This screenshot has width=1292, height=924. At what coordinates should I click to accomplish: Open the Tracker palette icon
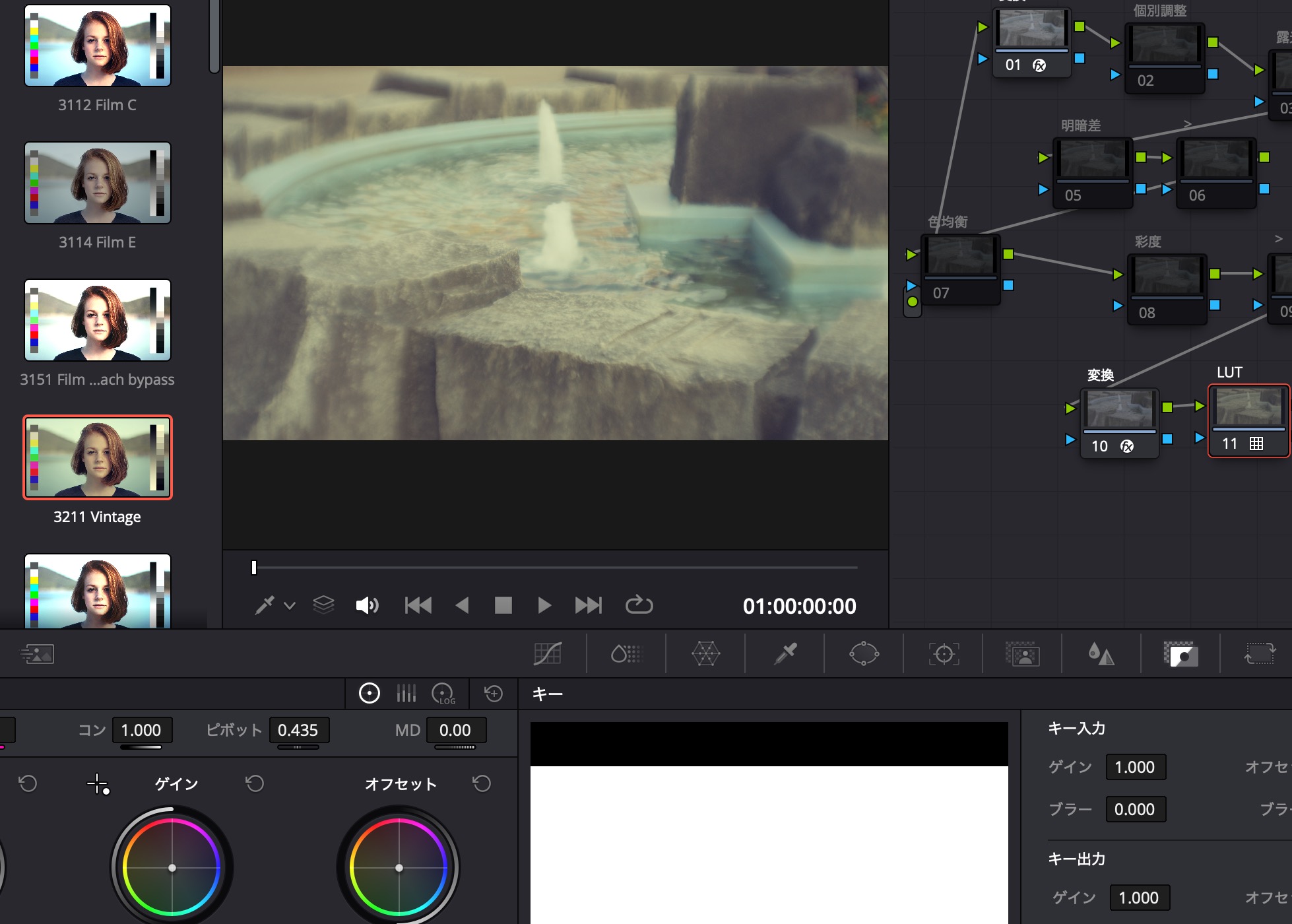[944, 654]
